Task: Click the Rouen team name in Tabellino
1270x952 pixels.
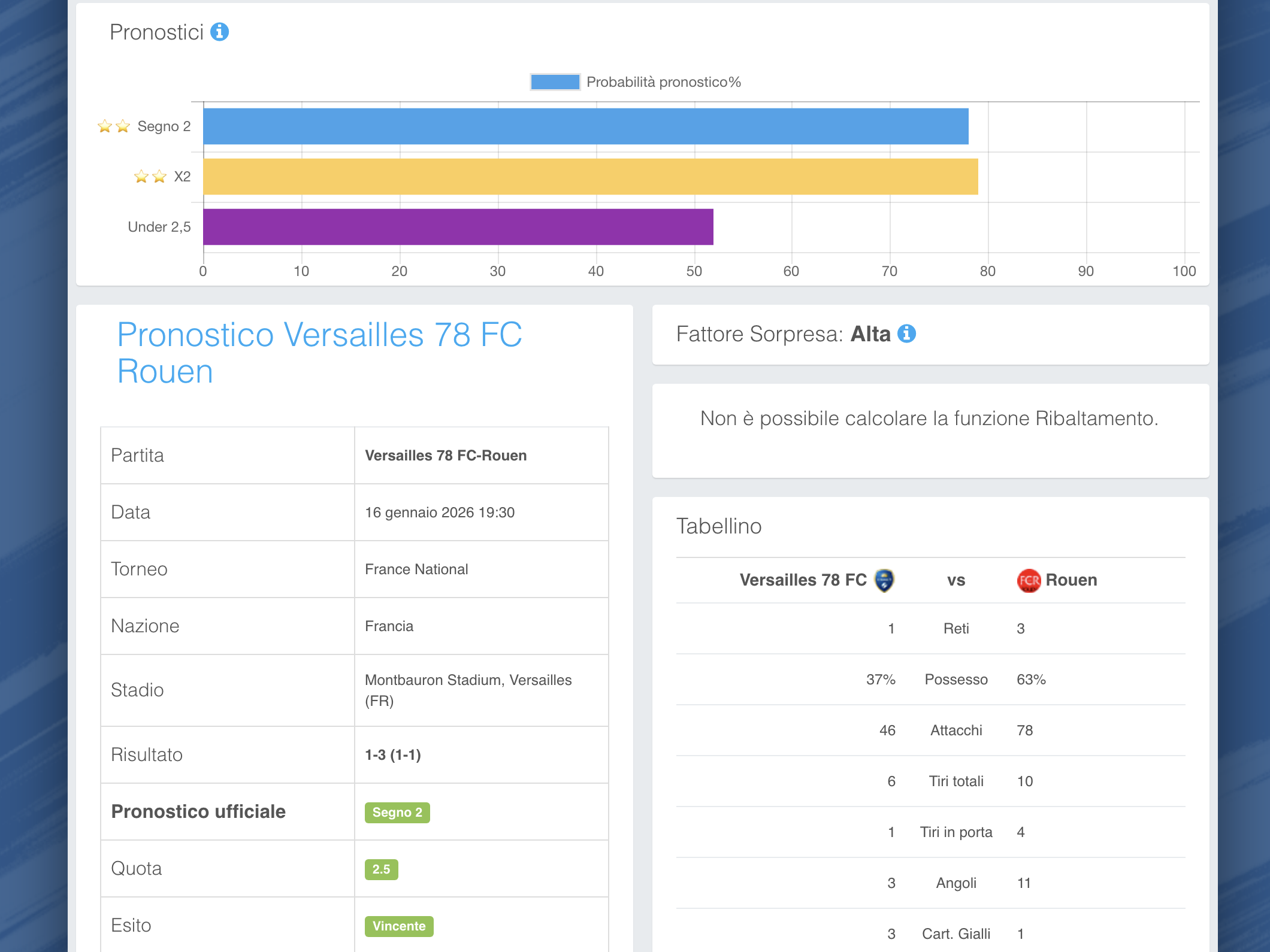Action: click(1071, 580)
